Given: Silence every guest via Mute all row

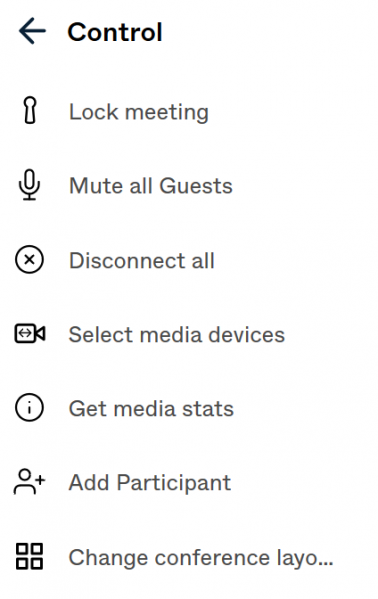Looking at the screenshot, I should point(189,186).
